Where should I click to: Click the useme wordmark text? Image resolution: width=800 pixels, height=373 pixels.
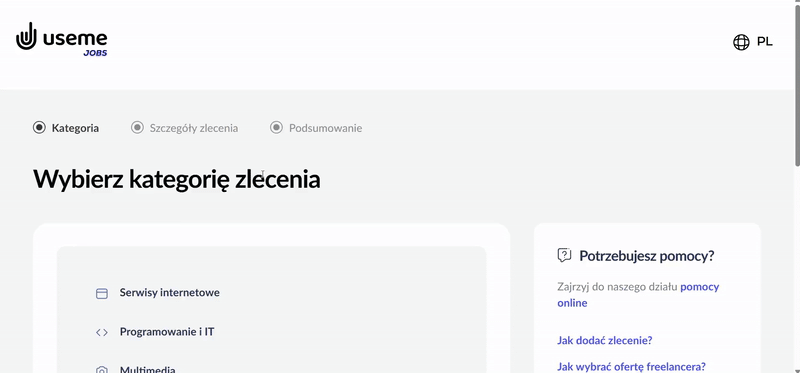coord(75,38)
